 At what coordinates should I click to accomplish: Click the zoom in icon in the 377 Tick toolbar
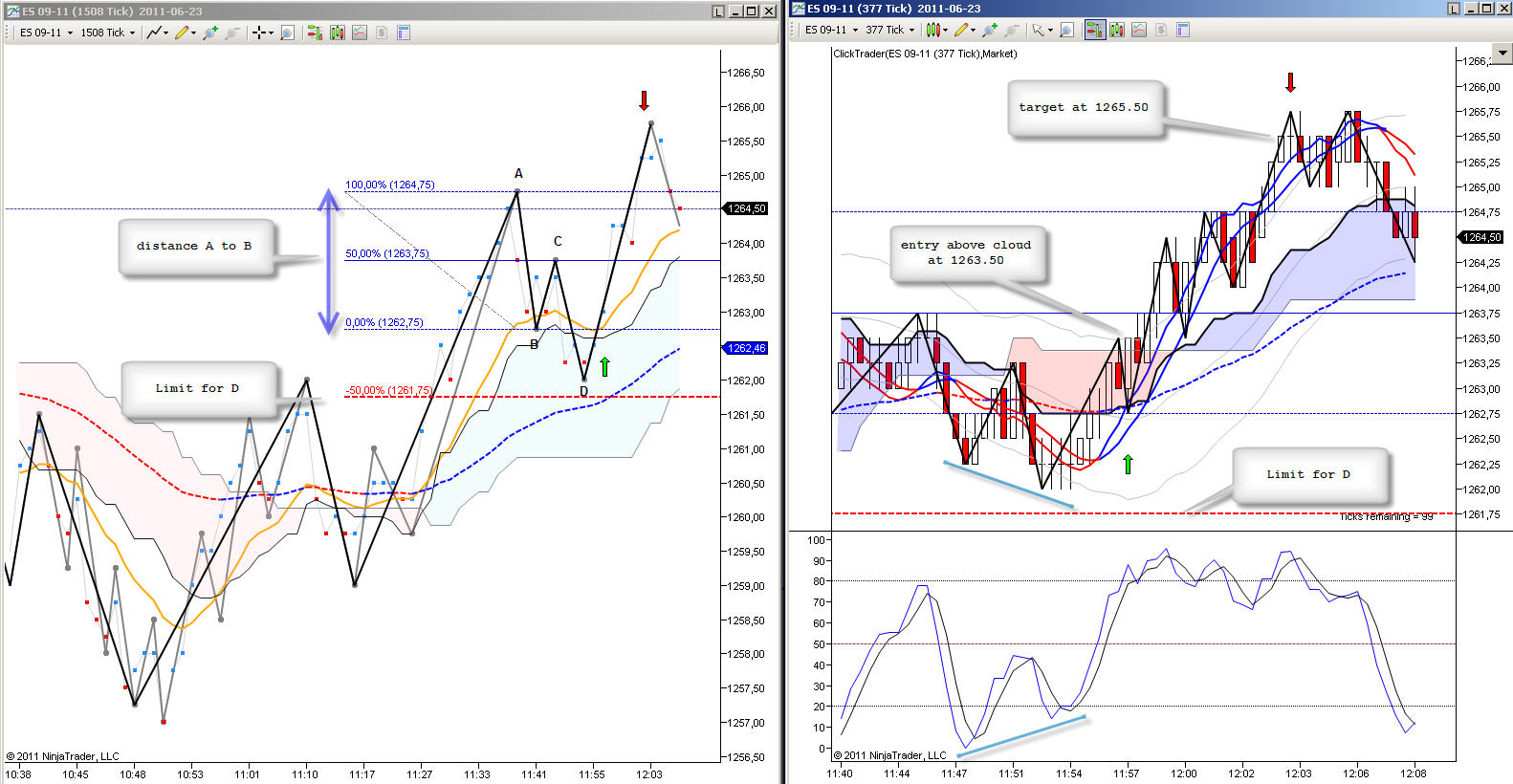(x=990, y=30)
